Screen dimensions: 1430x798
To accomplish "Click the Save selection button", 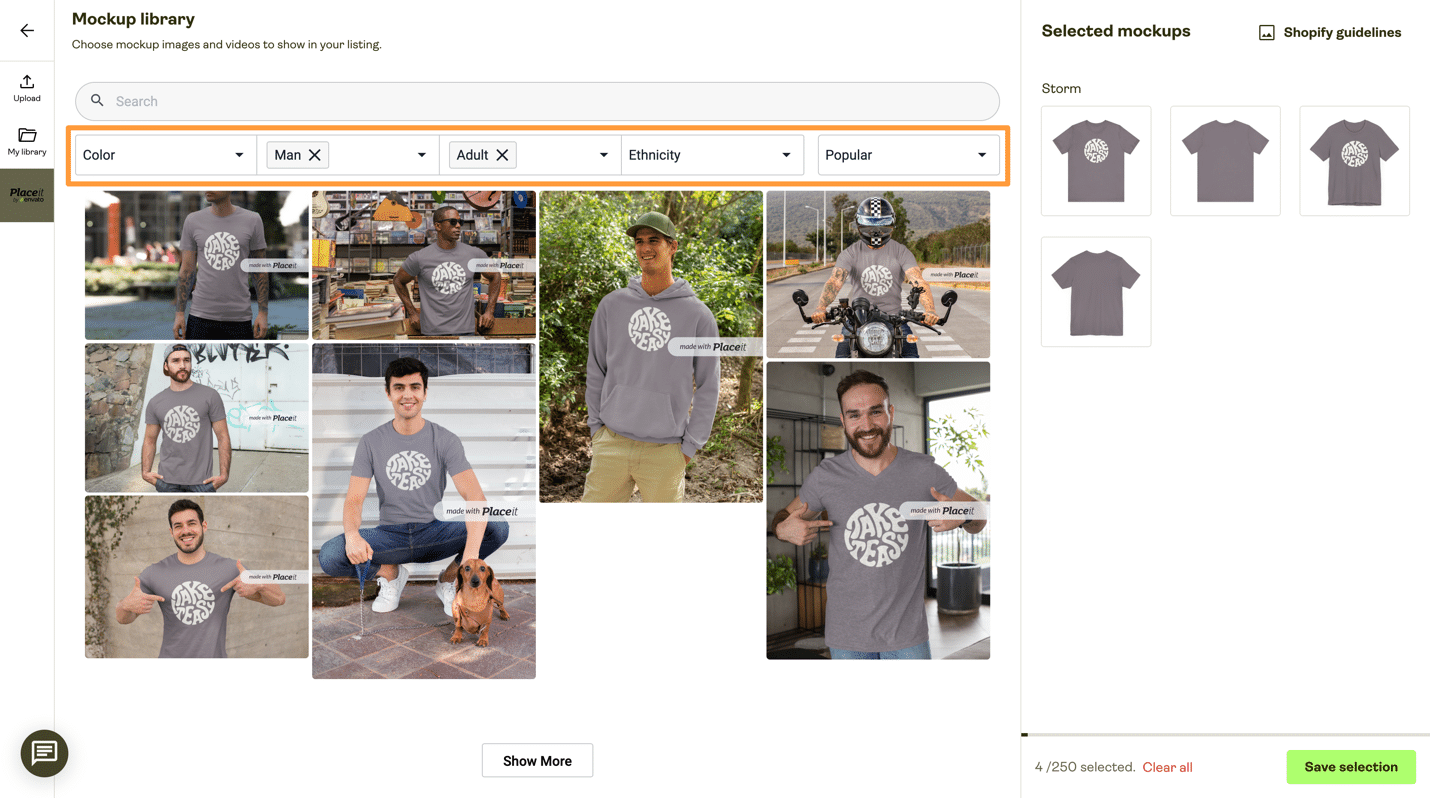I will click(x=1351, y=767).
